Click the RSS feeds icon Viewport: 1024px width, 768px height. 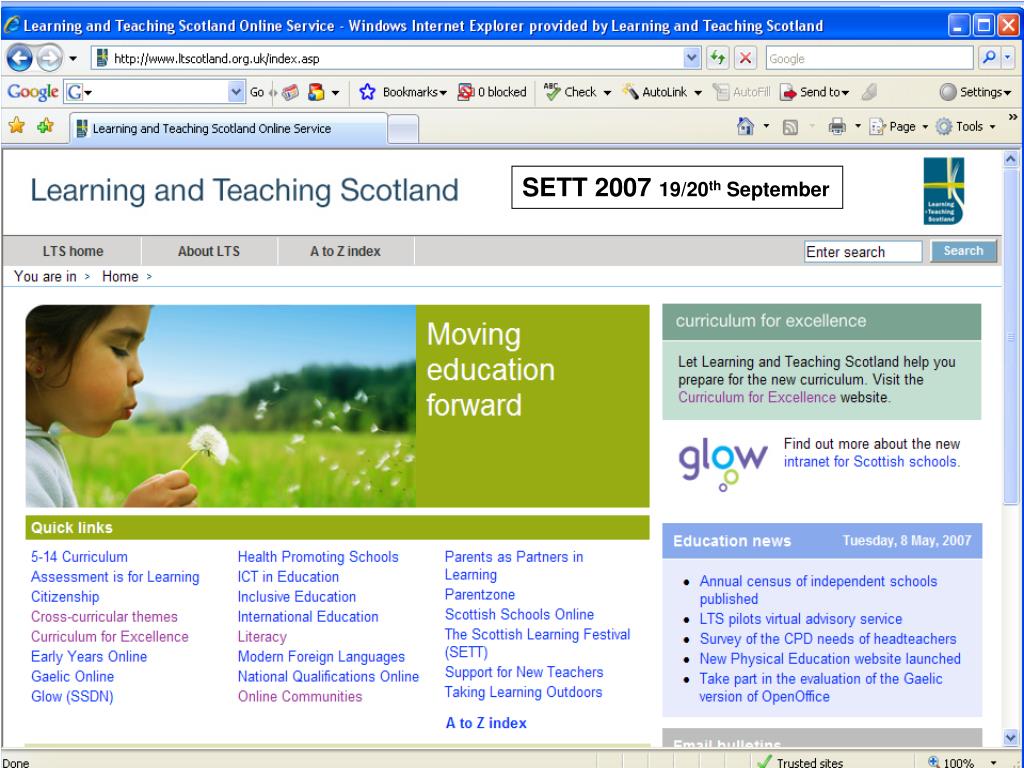coord(790,127)
